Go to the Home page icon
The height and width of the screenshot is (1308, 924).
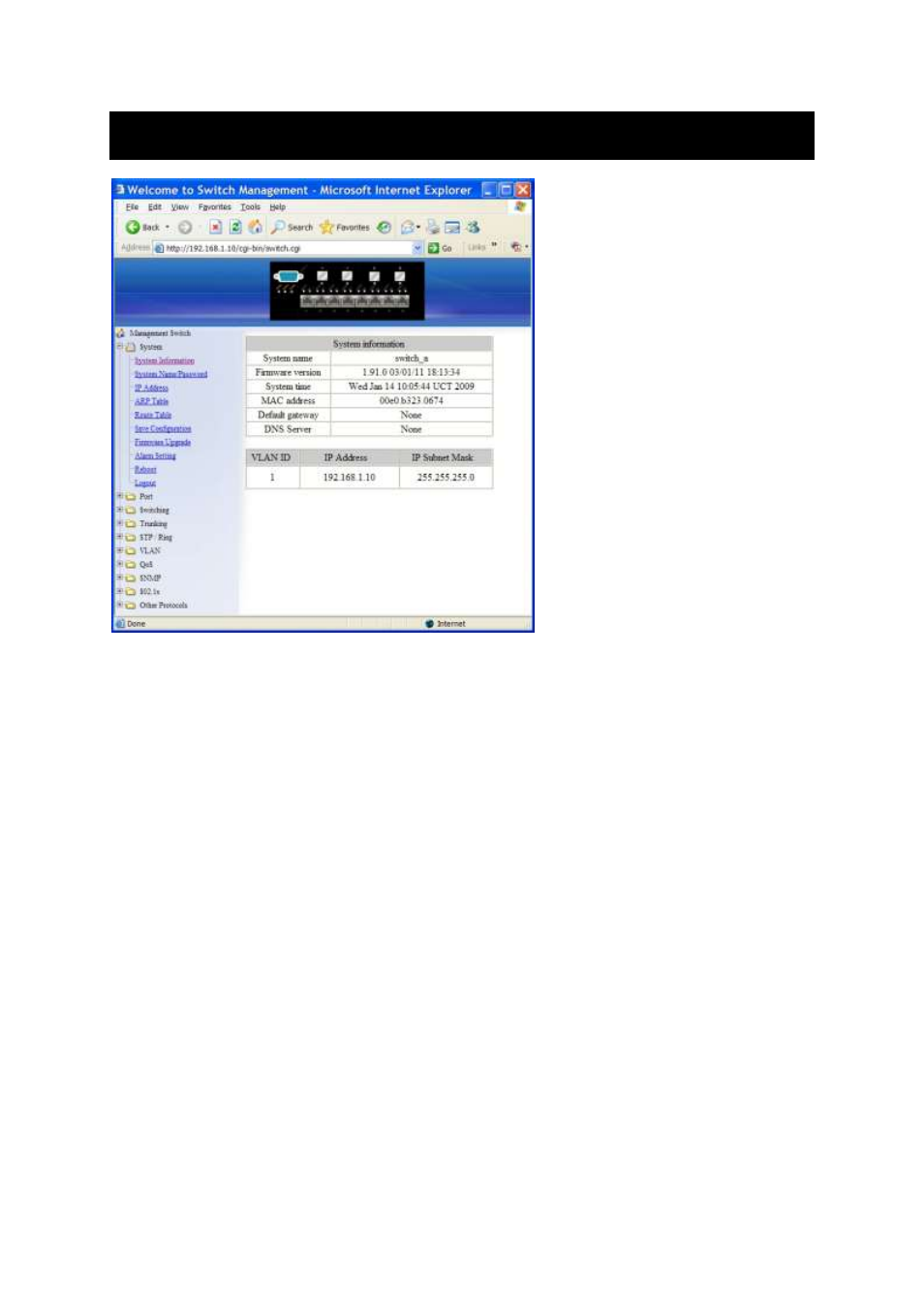[255, 228]
